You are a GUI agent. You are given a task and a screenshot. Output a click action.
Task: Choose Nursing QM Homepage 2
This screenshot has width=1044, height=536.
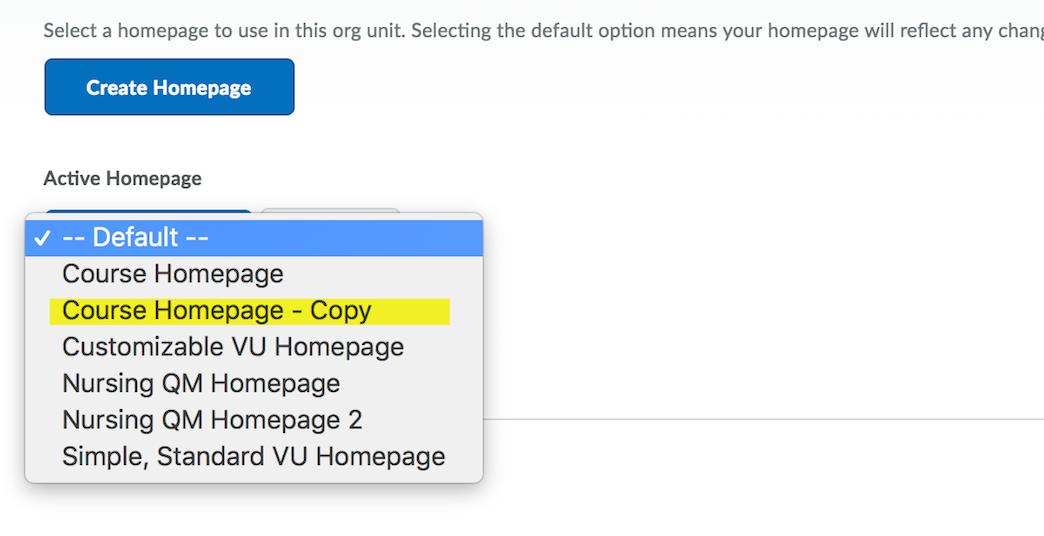pos(212,420)
